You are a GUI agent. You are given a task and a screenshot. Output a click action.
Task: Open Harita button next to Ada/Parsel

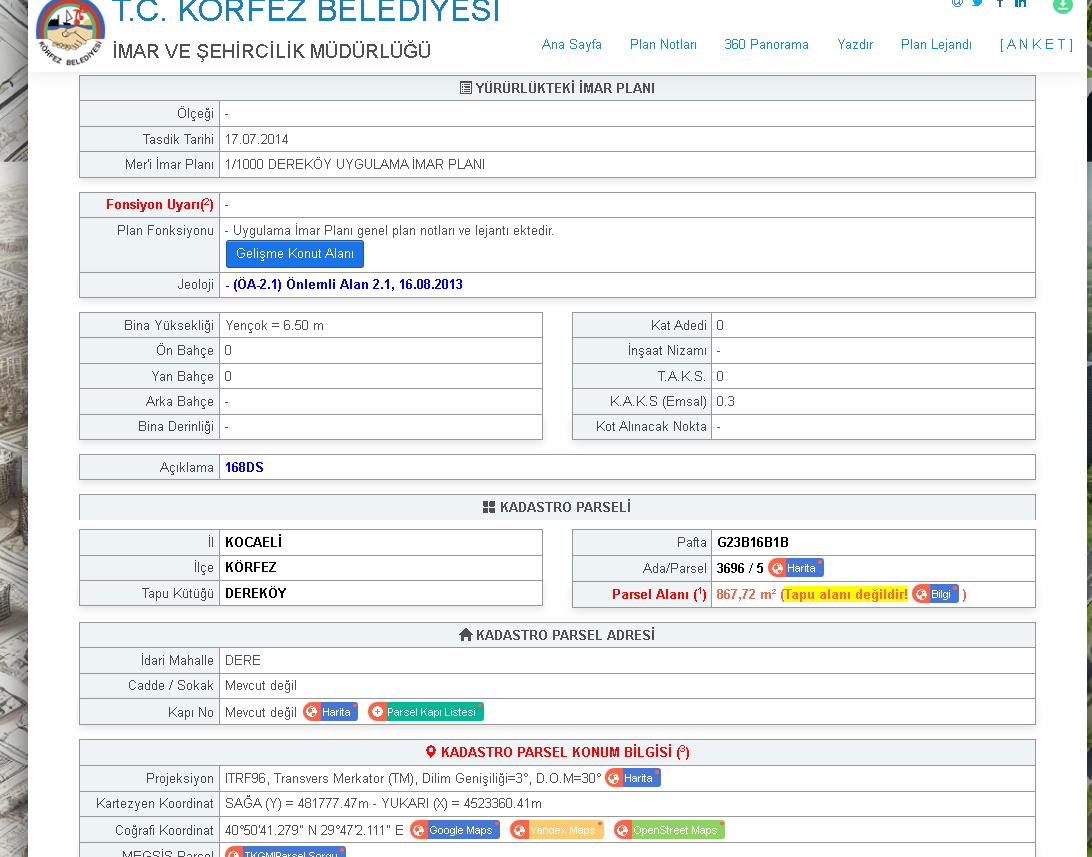[x=796, y=568]
